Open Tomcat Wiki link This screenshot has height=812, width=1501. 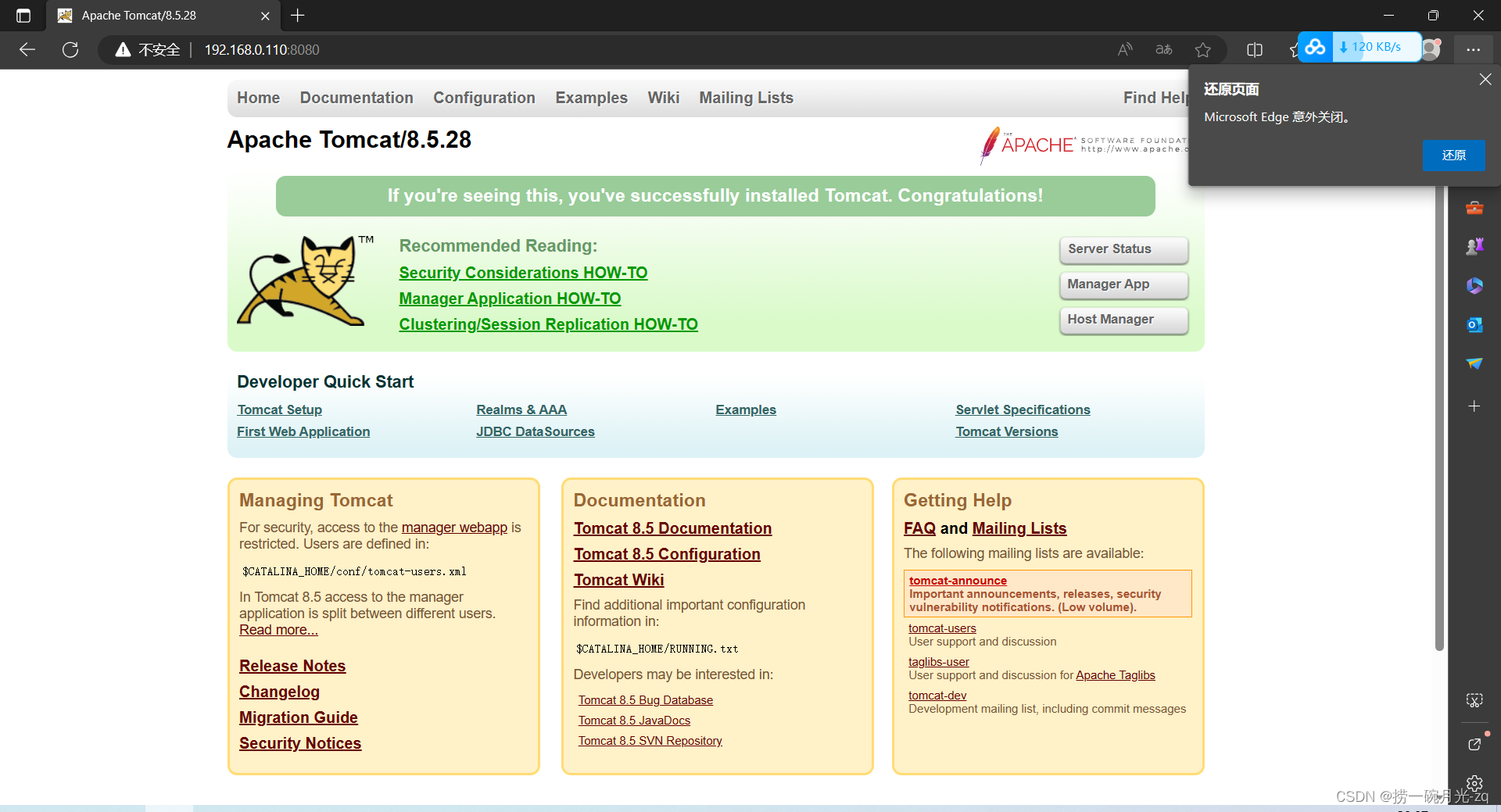point(618,580)
